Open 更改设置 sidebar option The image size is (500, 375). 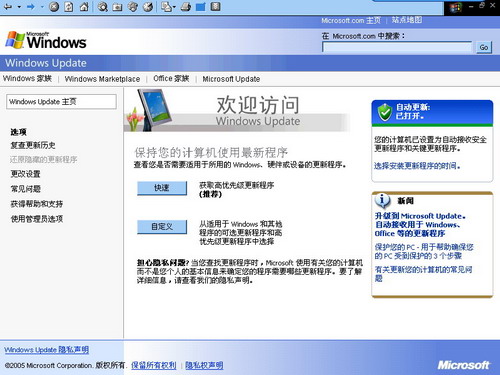click(26, 174)
